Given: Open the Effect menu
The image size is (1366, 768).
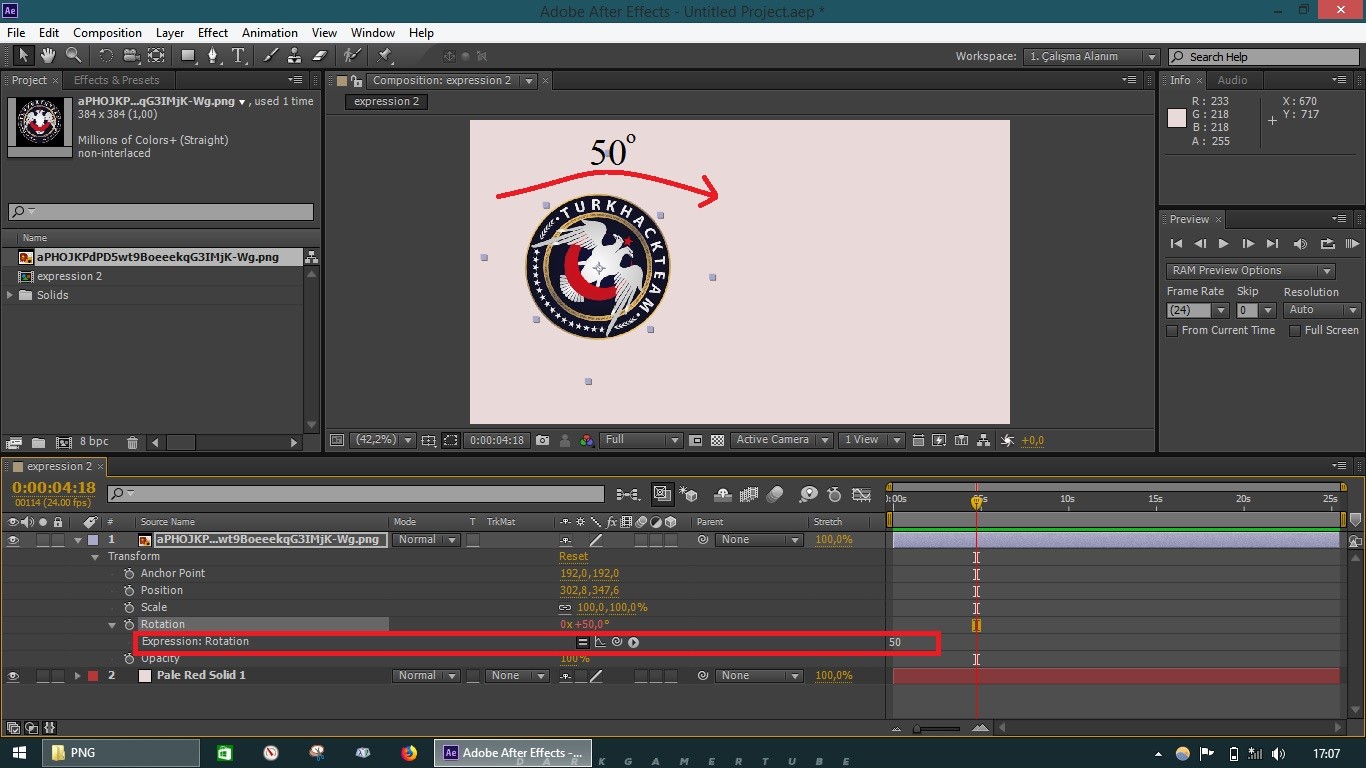Looking at the screenshot, I should point(213,33).
